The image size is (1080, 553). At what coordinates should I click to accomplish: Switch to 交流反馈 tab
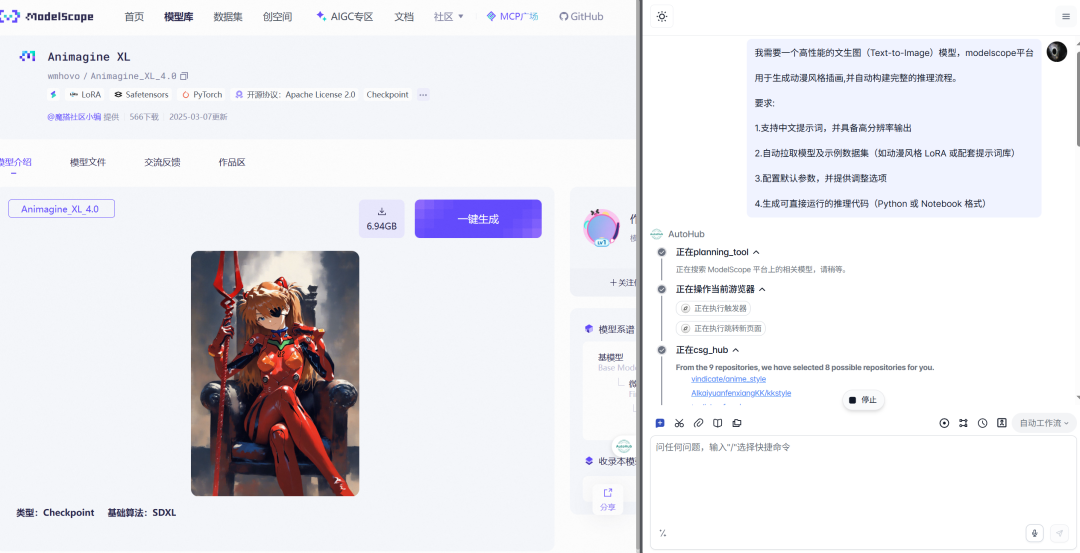[162, 163]
